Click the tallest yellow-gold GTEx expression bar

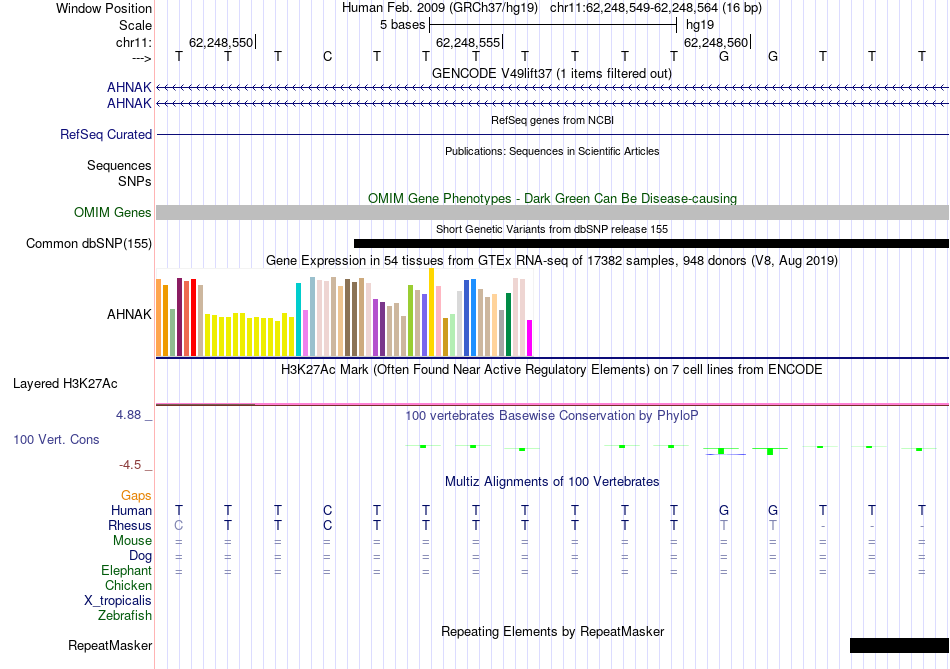point(431,312)
